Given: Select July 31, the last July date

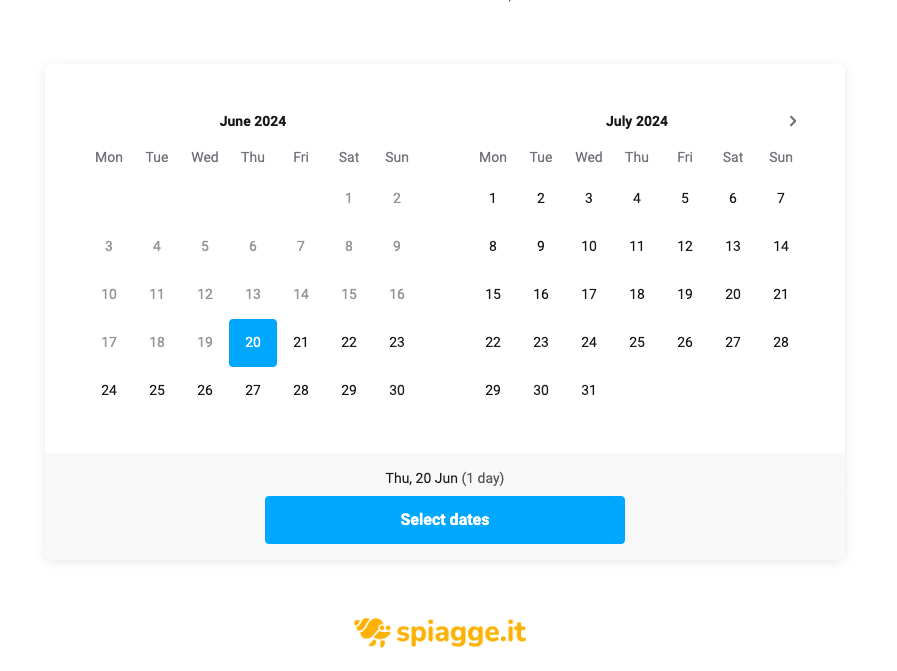Looking at the screenshot, I should (589, 390).
